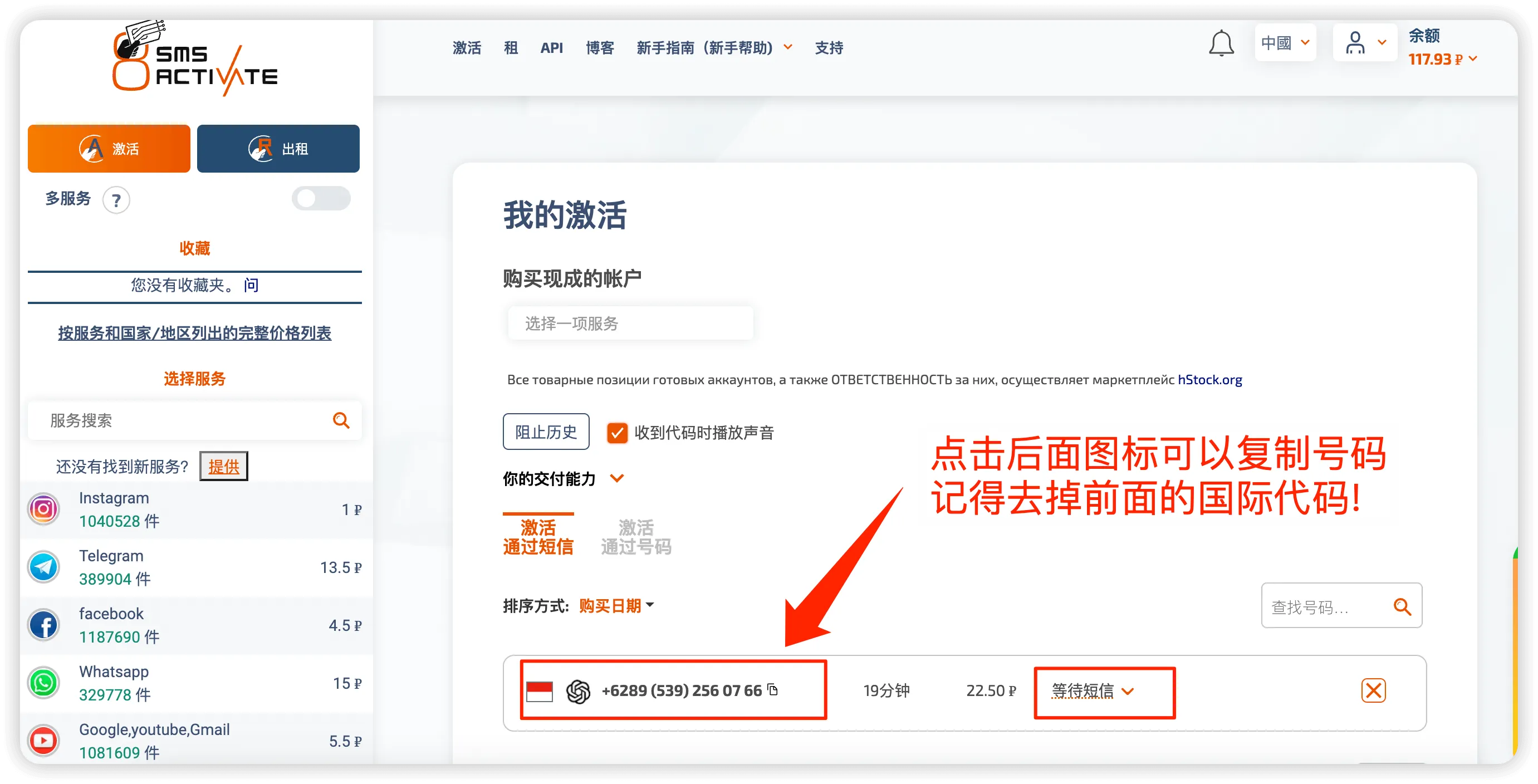
Task: Click the notification bell icon
Action: coord(1221,43)
